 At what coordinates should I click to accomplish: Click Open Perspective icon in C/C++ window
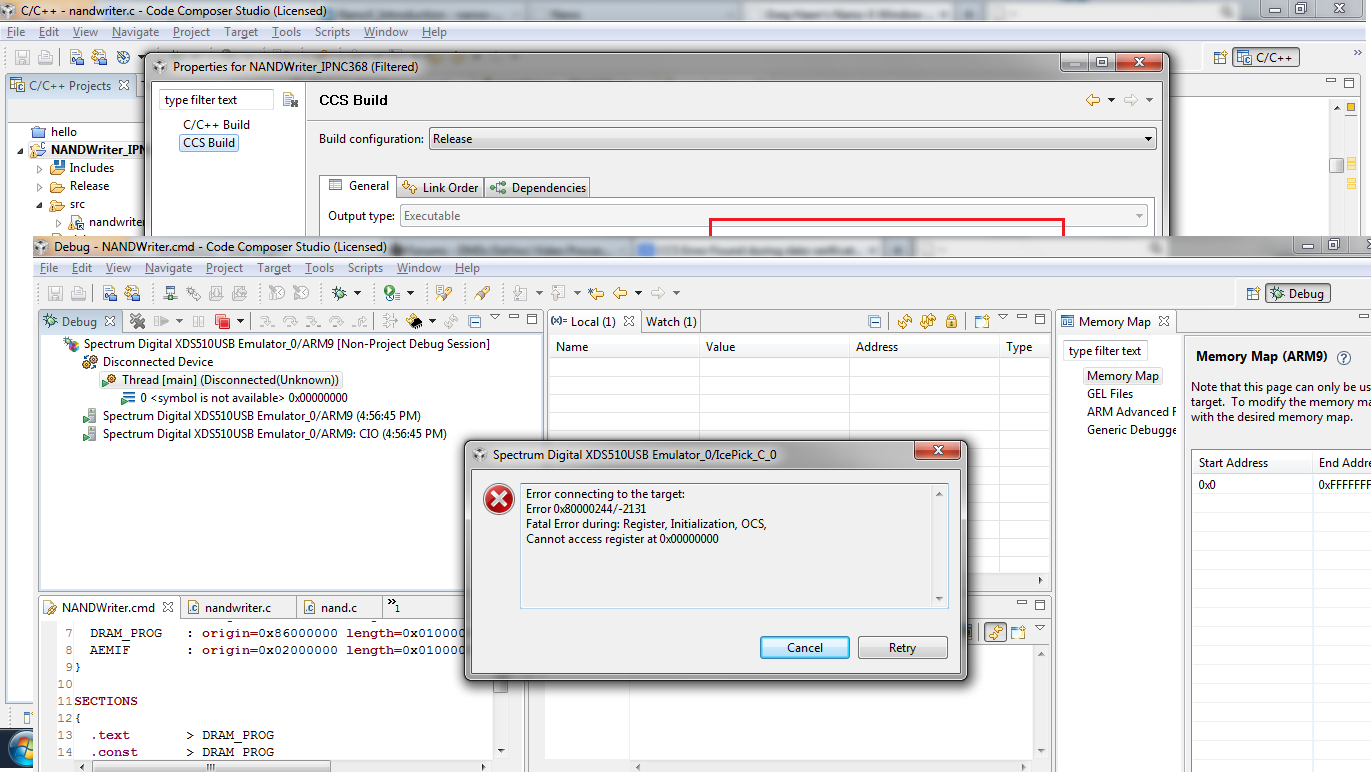[x=1220, y=57]
